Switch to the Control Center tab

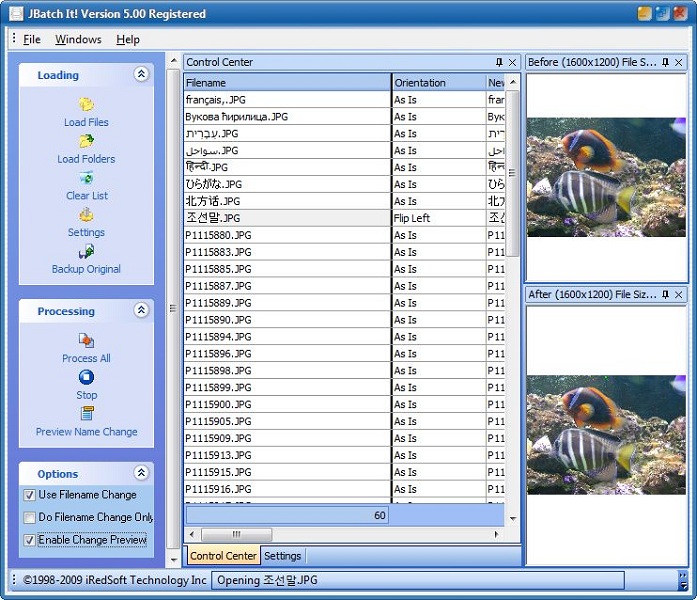223,556
